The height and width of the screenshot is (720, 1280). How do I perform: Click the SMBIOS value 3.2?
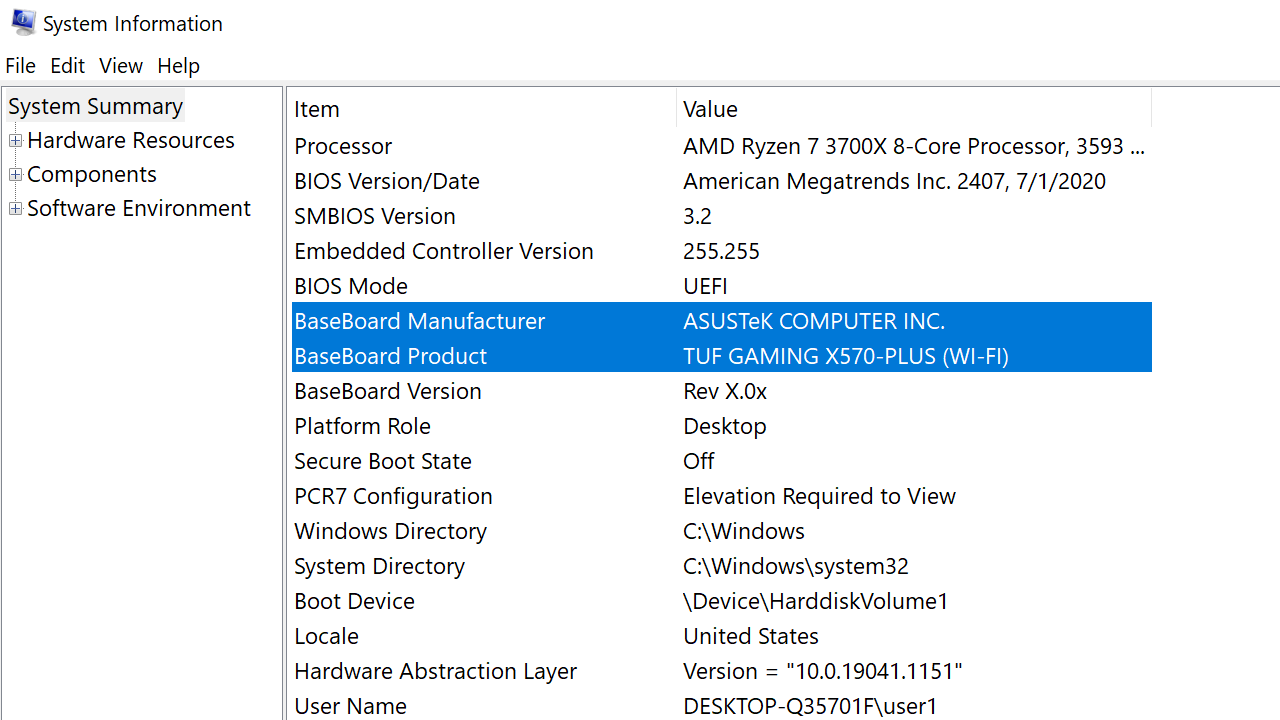[x=697, y=216]
